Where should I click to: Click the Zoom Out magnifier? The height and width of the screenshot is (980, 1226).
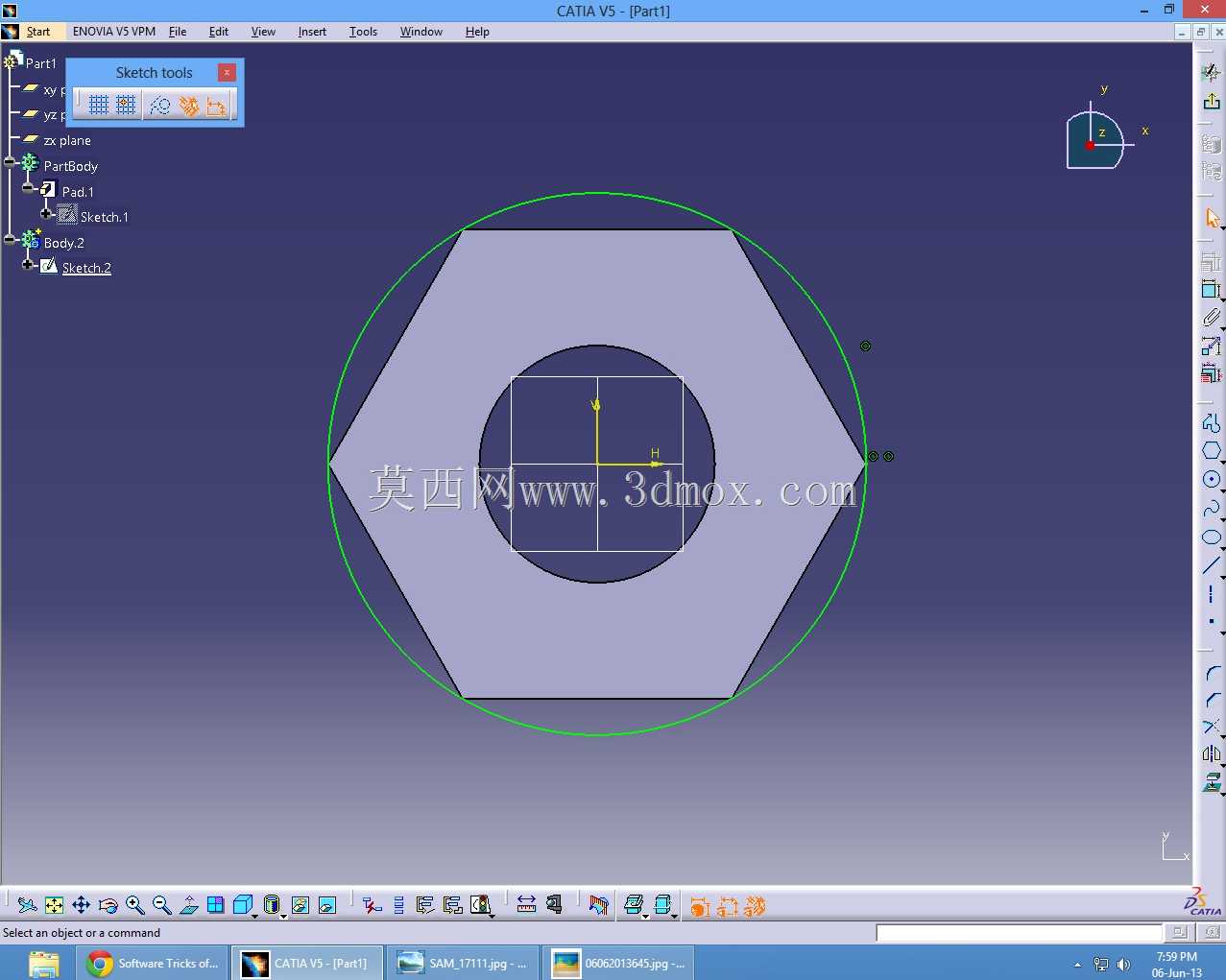162,905
